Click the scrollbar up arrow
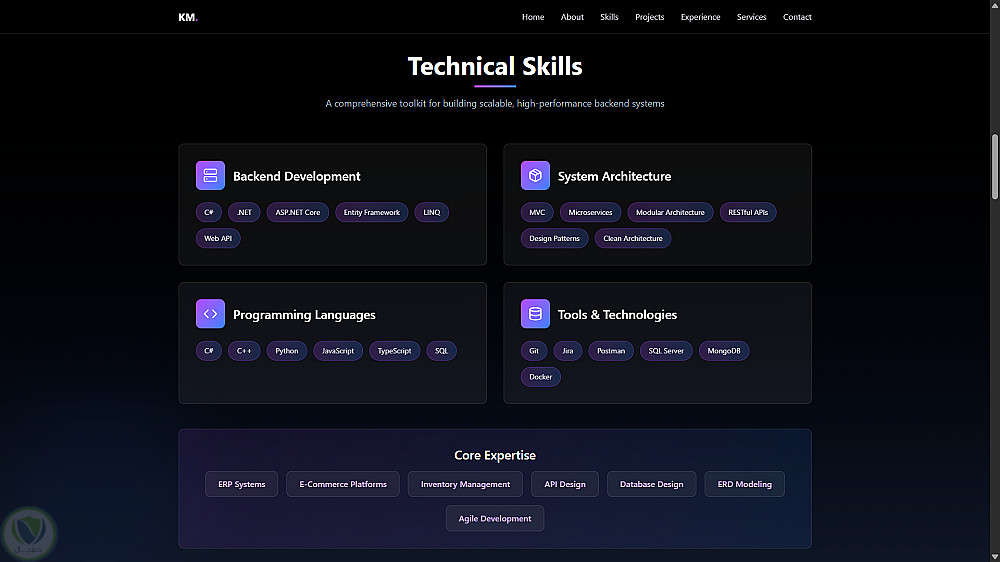Viewport: 1000px width, 562px height. (994, 4)
